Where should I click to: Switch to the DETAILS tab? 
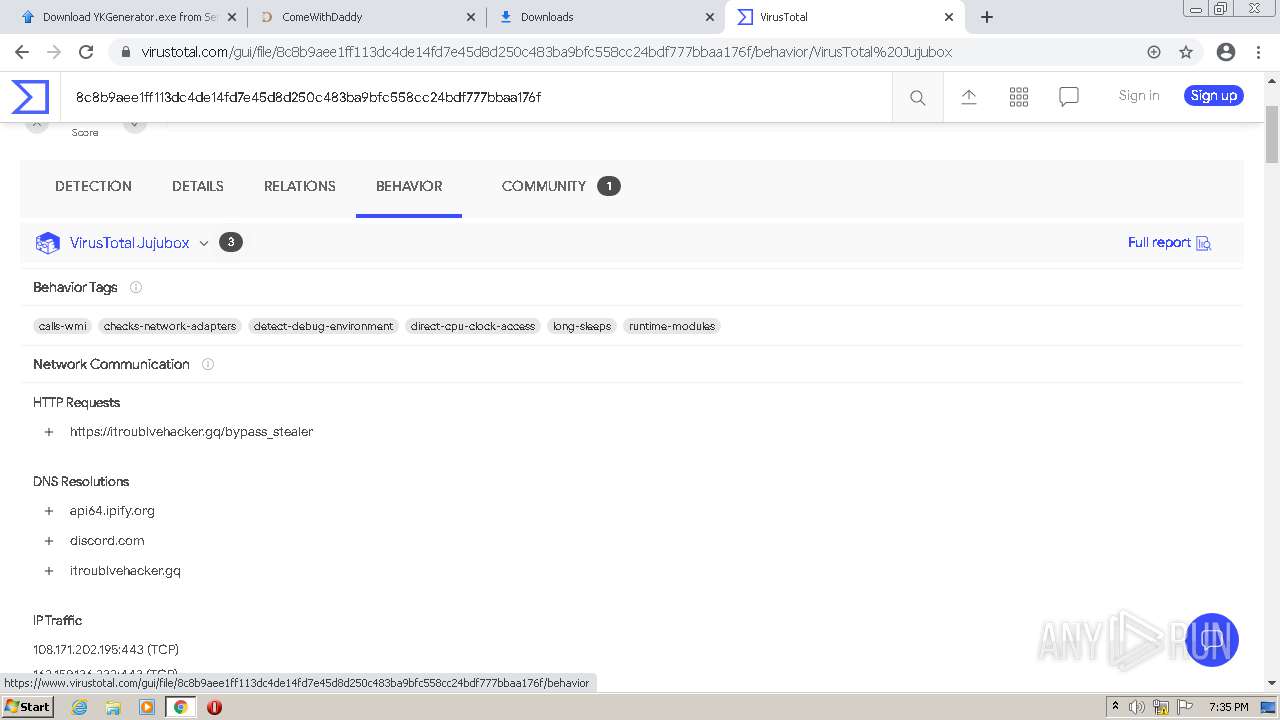click(198, 186)
